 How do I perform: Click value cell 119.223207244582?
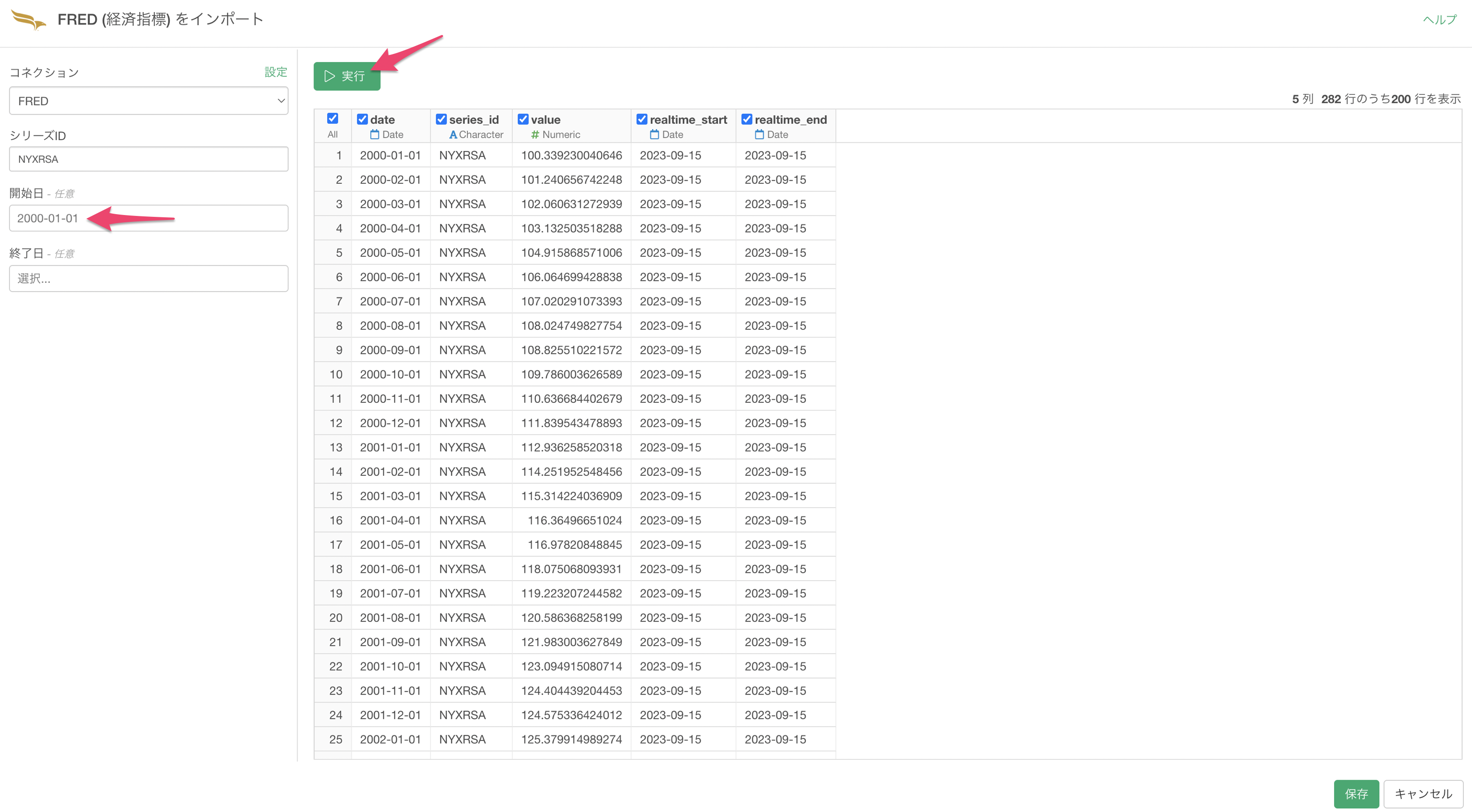[571, 593]
